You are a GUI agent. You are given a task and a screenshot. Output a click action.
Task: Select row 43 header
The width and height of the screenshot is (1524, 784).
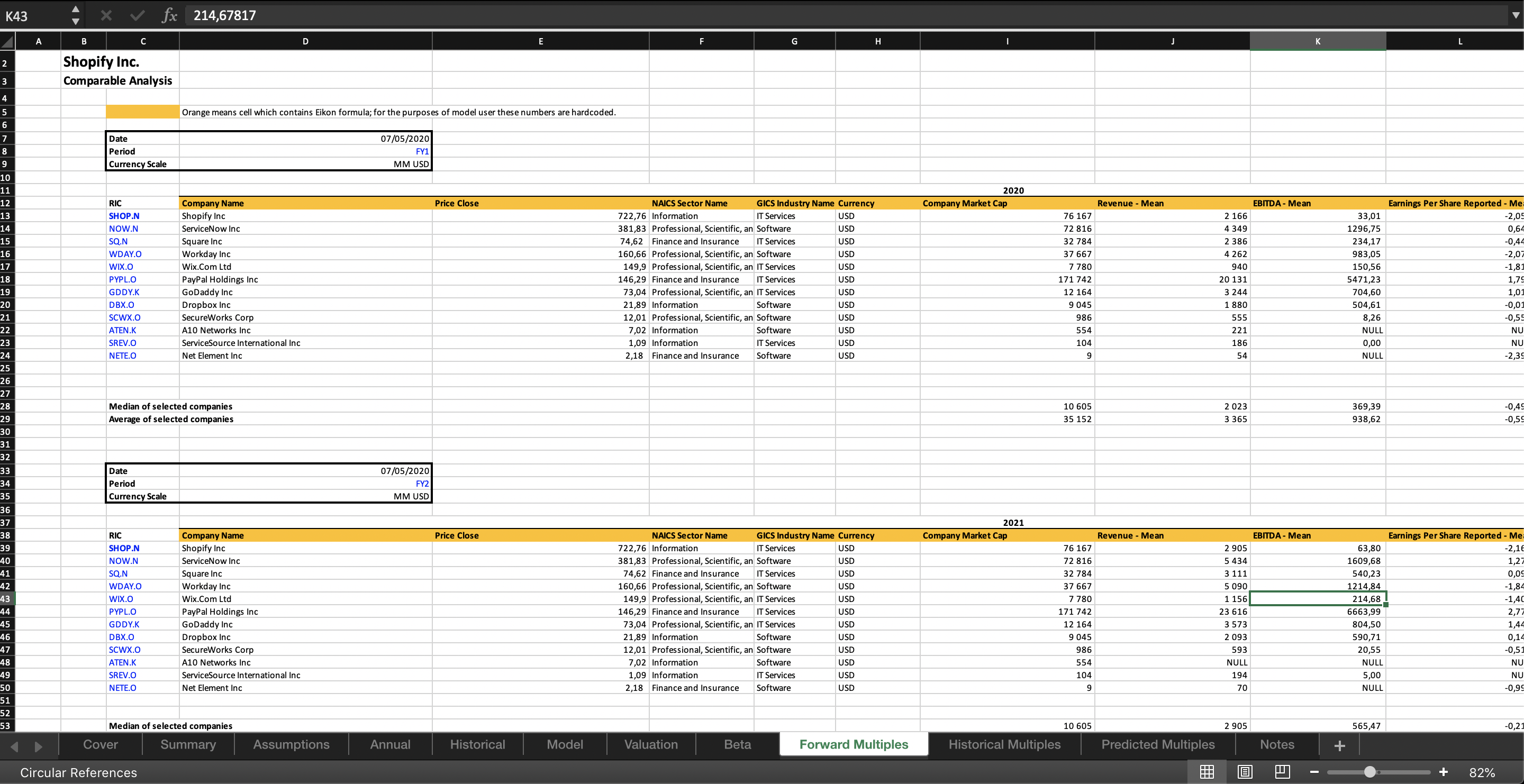[7, 599]
